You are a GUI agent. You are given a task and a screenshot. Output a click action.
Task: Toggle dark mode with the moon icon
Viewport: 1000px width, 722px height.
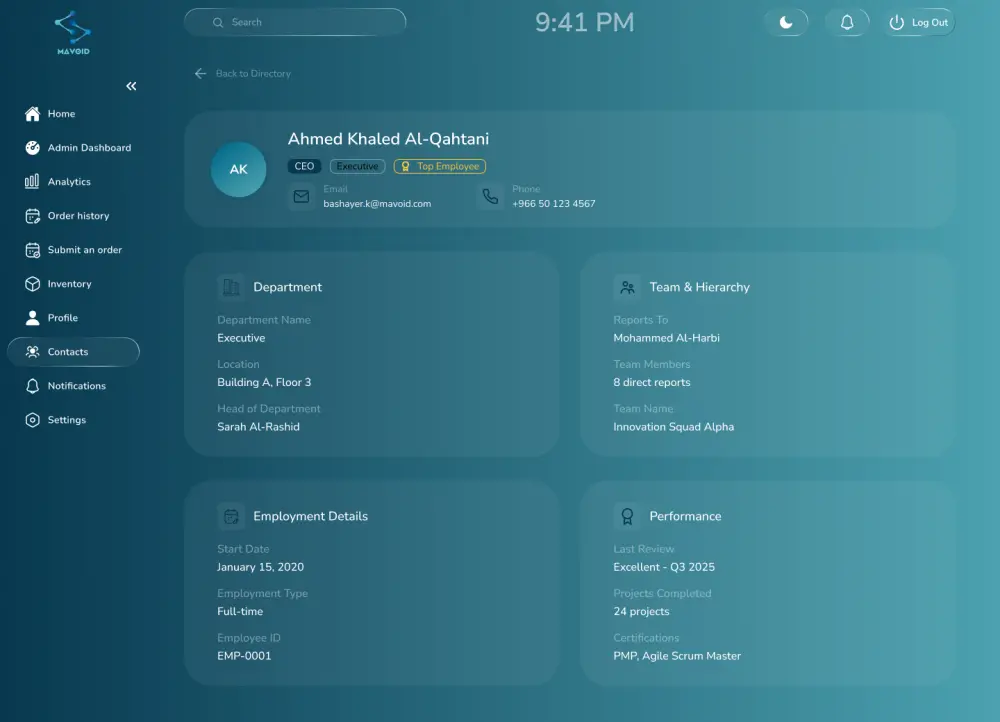787,22
